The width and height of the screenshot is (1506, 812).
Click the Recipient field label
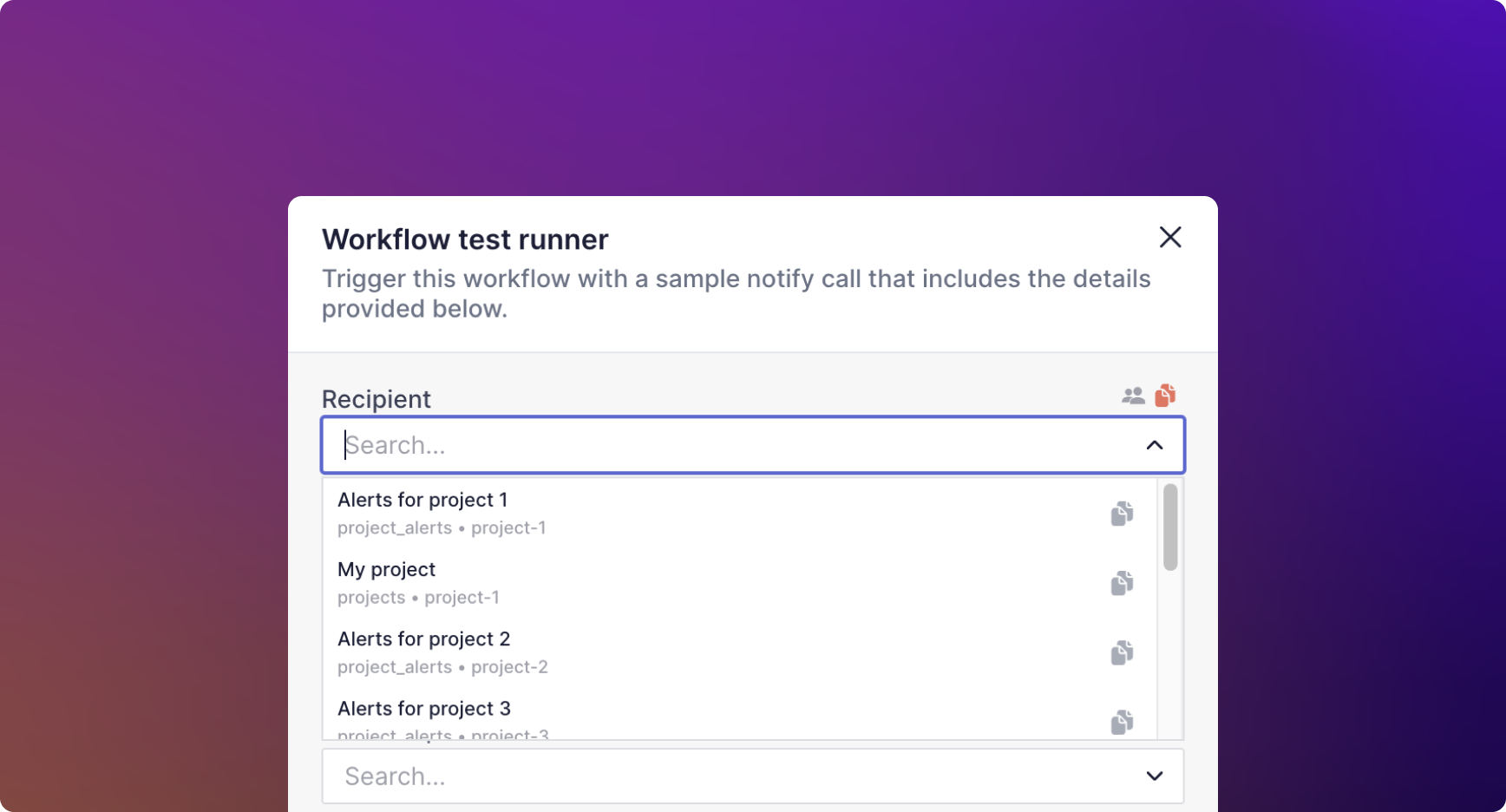376,399
